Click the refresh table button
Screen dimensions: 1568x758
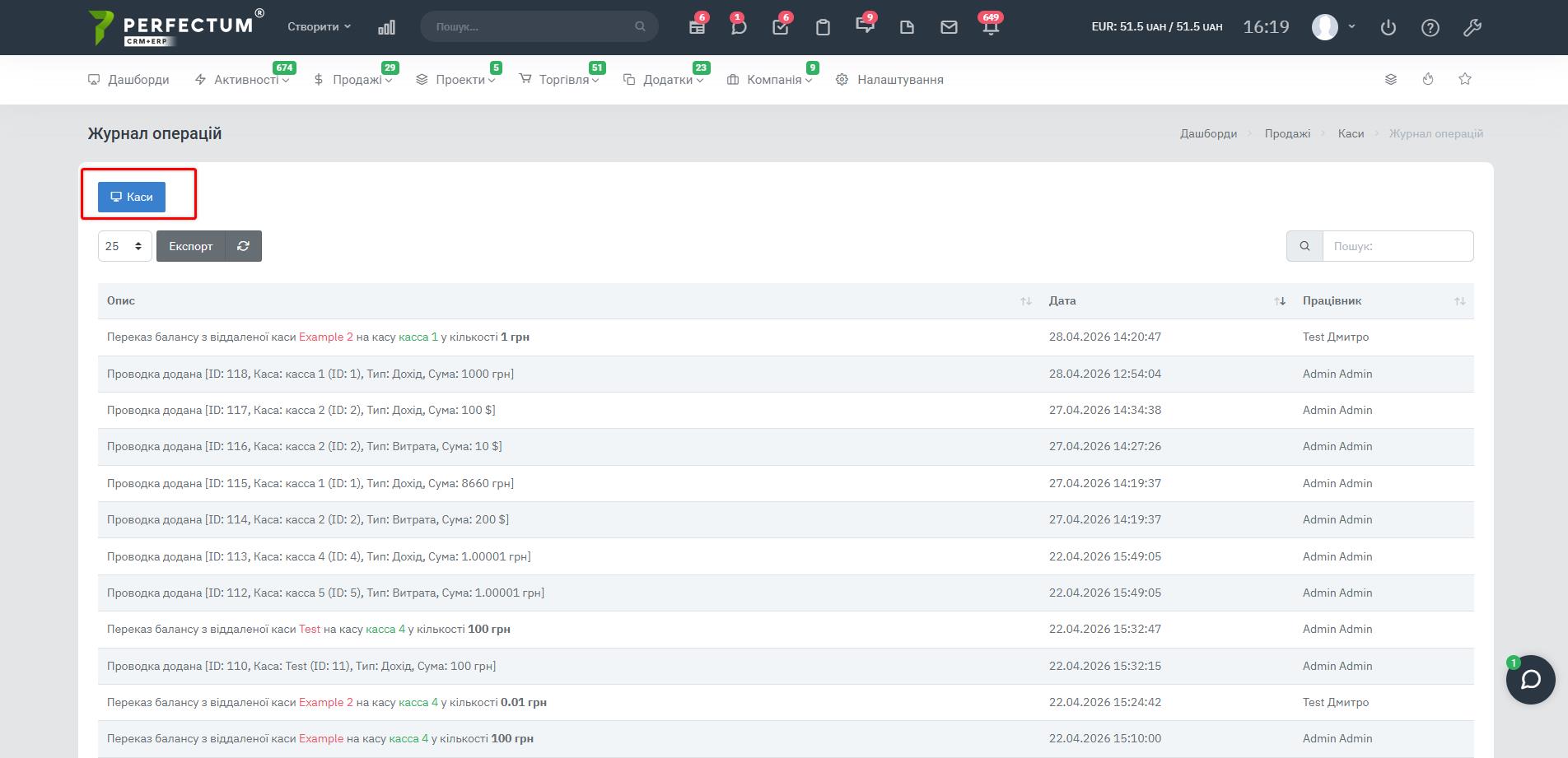click(243, 246)
